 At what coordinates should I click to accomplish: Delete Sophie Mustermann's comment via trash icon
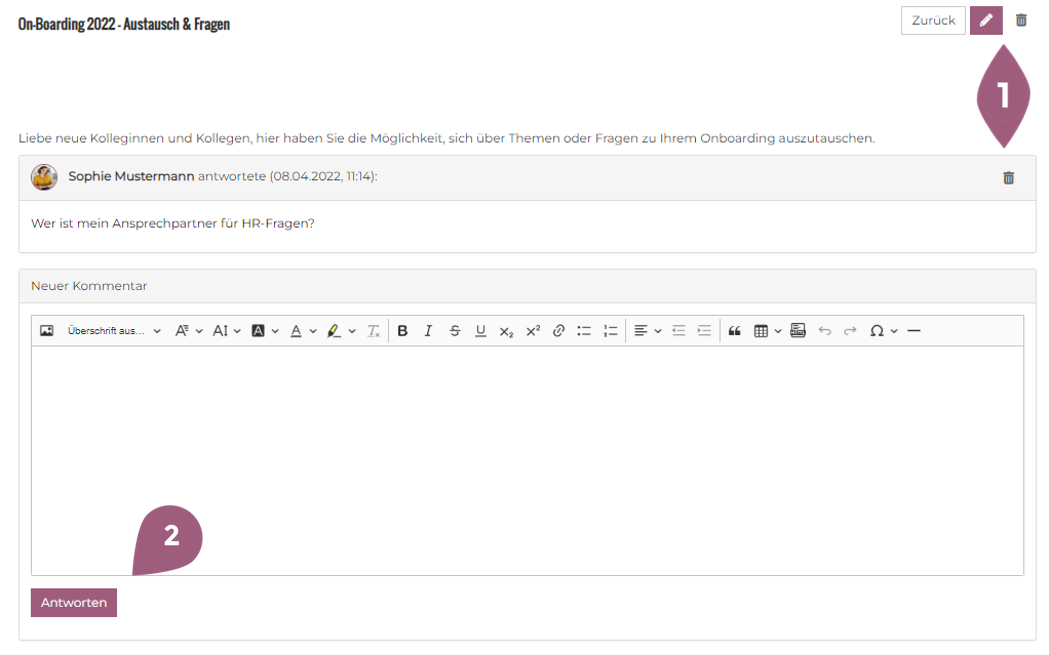coord(1008,178)
